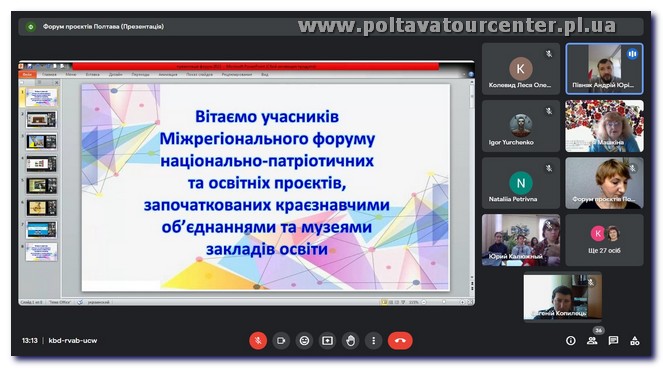Open the three-dot more options menu

[373, 341]
